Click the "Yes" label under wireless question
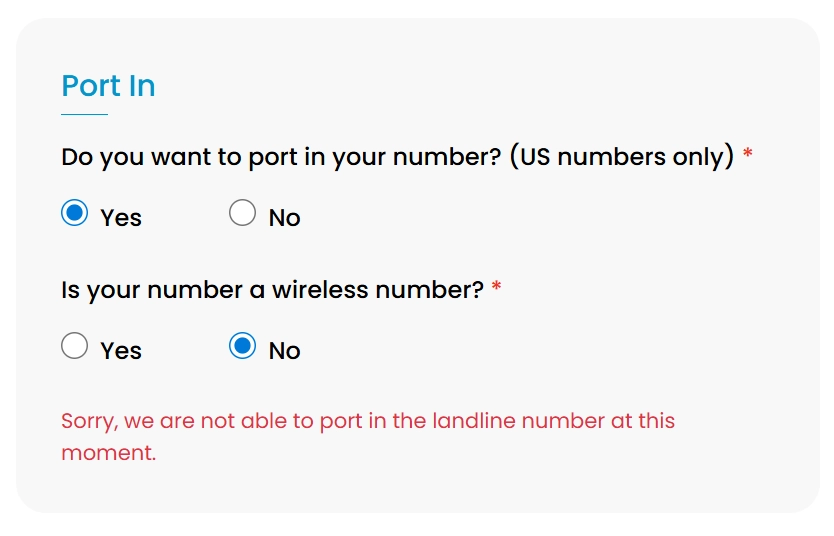The width and height of the screenshot is (834, 536). click(x=121, y=351)
